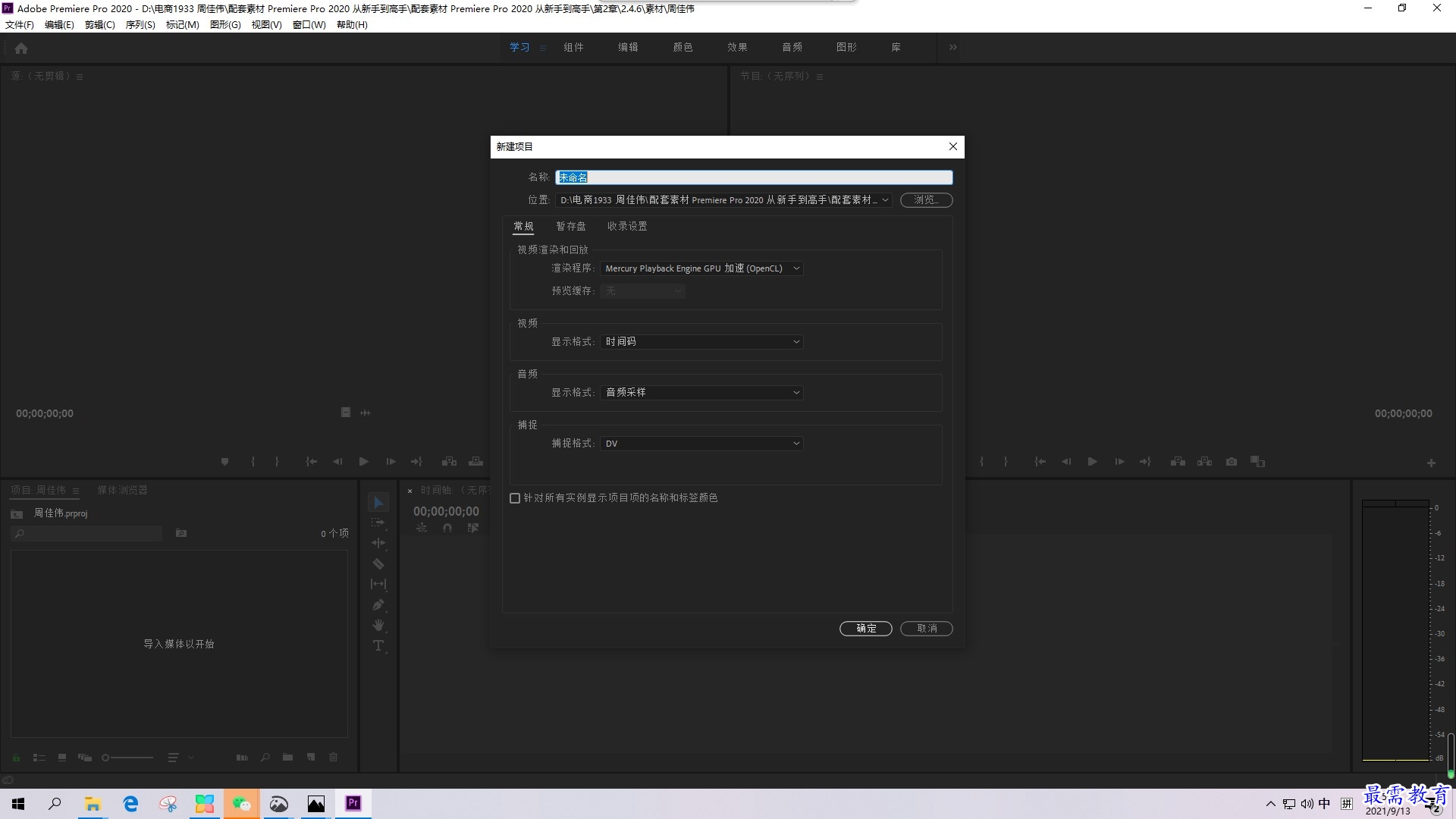Viewport: 1456px width, 819px height.
Task: Open Windows Start menu
Action: pyautogui.click(x=18, y=803)
